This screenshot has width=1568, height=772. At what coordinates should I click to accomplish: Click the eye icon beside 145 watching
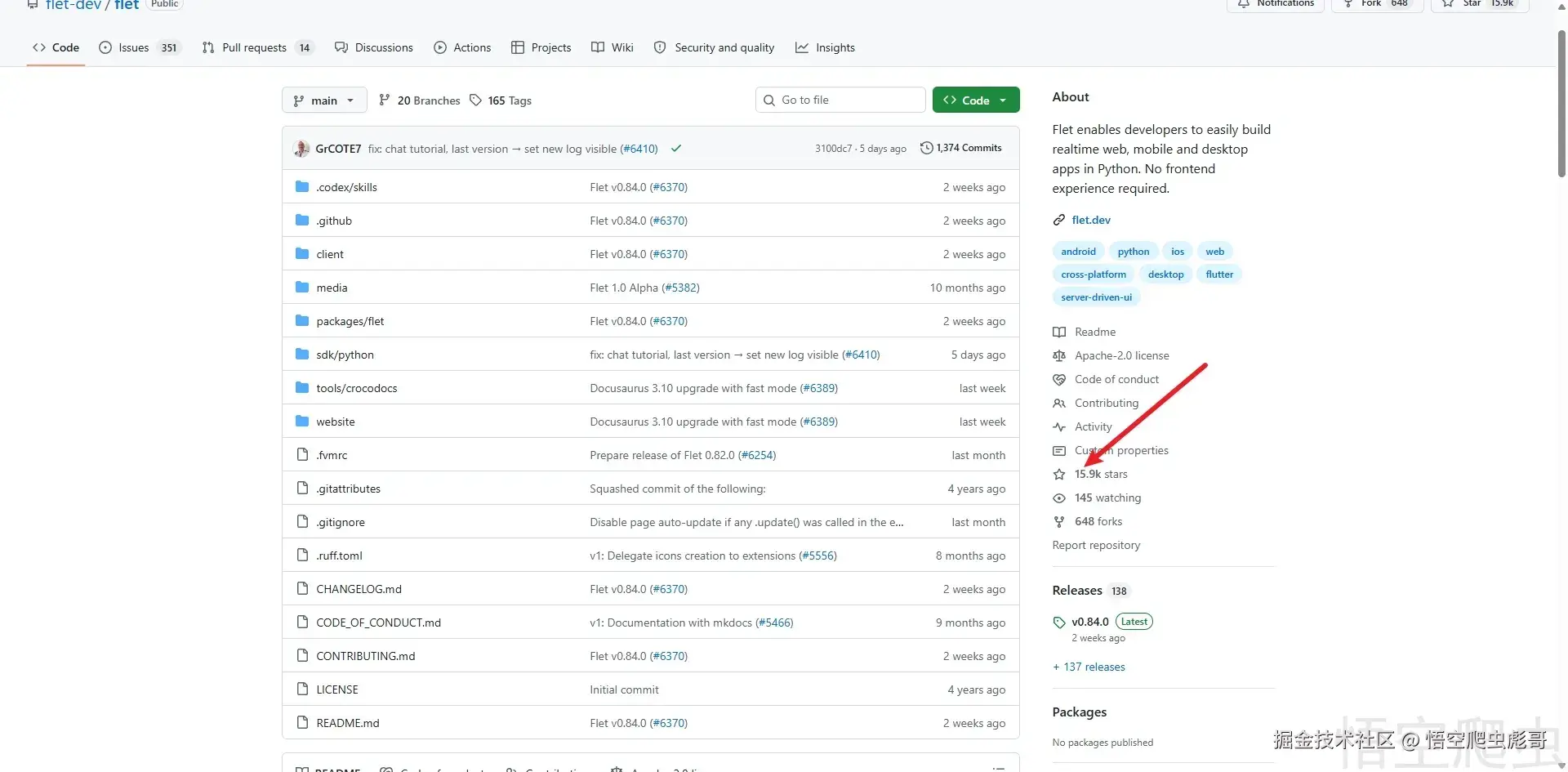click(x=1059, y=498)
